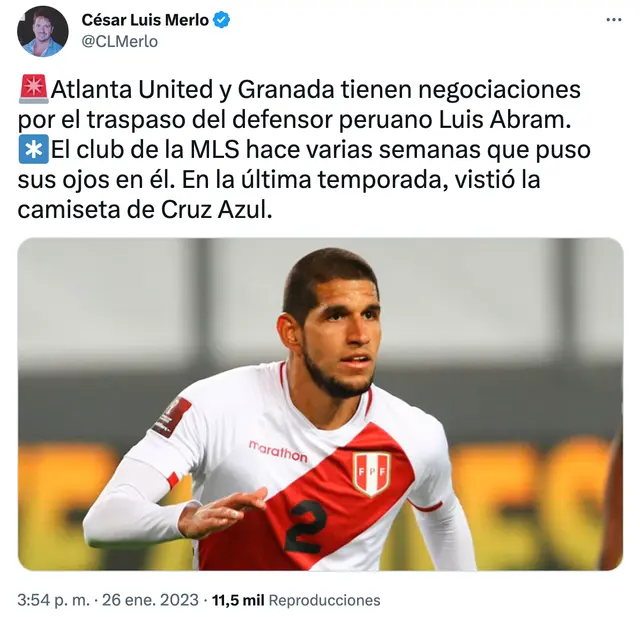Click the 'Cruz Azul' text in tweet
The height and width of the screenshot is (617, 640).
pos(216,210)
